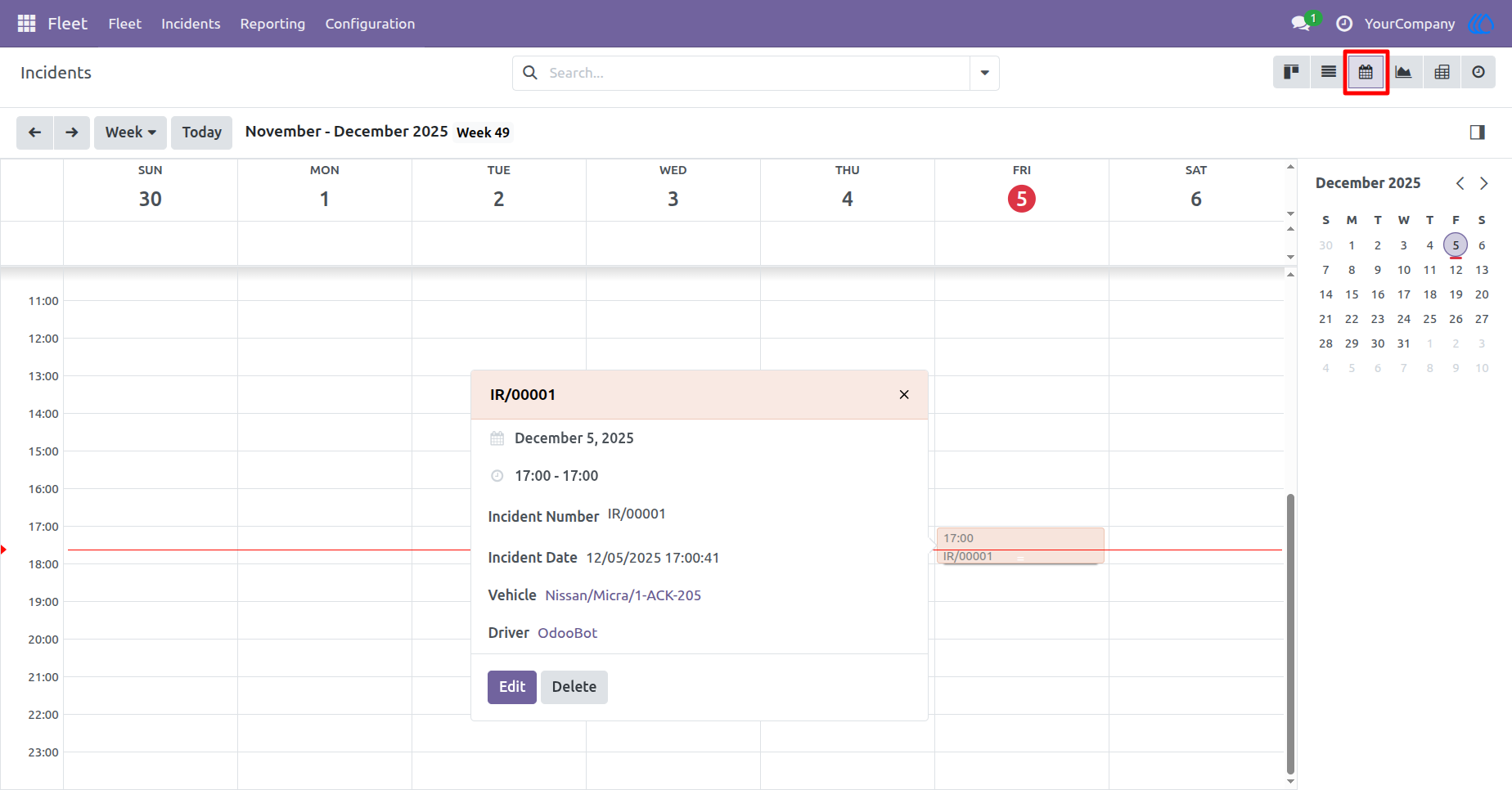The height and width of the screenshot is (790, 1512).
Task: Click the TUE 2 day header
Action: (x=499, y=190)
